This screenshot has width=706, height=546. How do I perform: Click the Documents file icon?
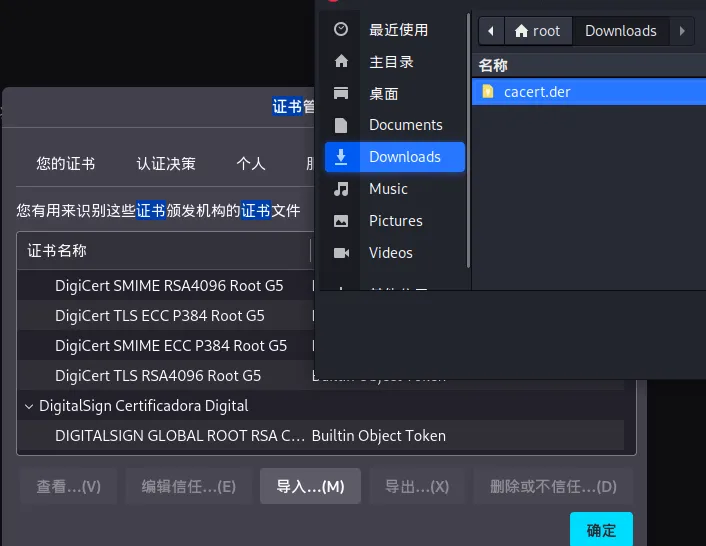(x=341, y=125)
